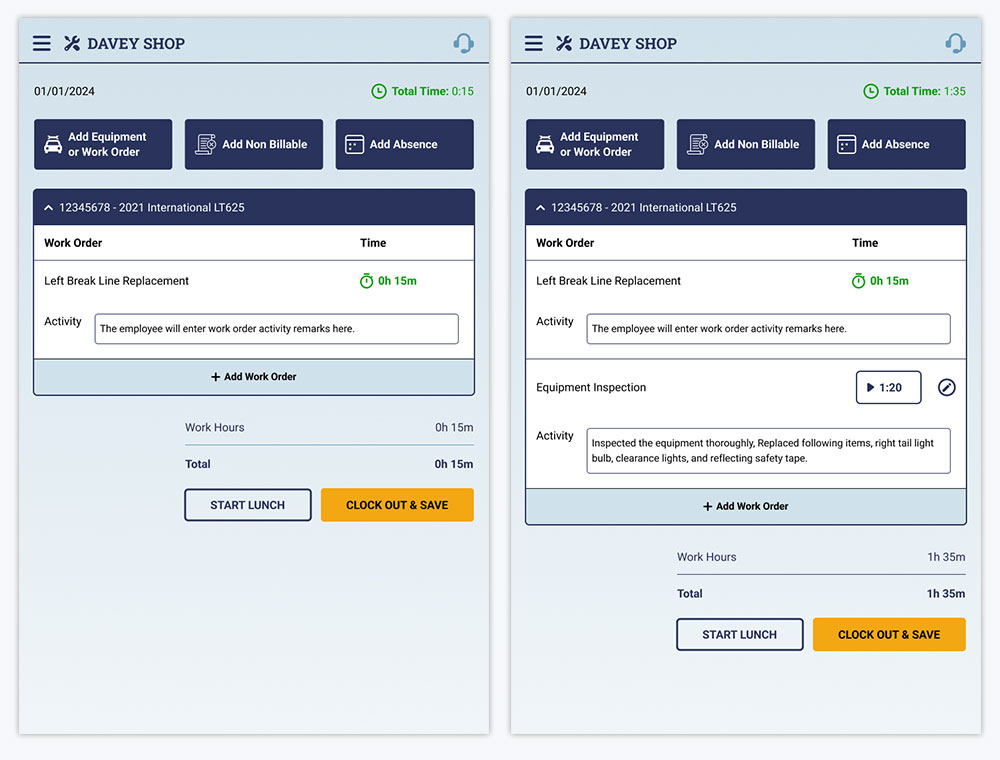Click the Equipment Inspection activity remarks field
Screen dimensions: 1000x760
tap(768, 451)
